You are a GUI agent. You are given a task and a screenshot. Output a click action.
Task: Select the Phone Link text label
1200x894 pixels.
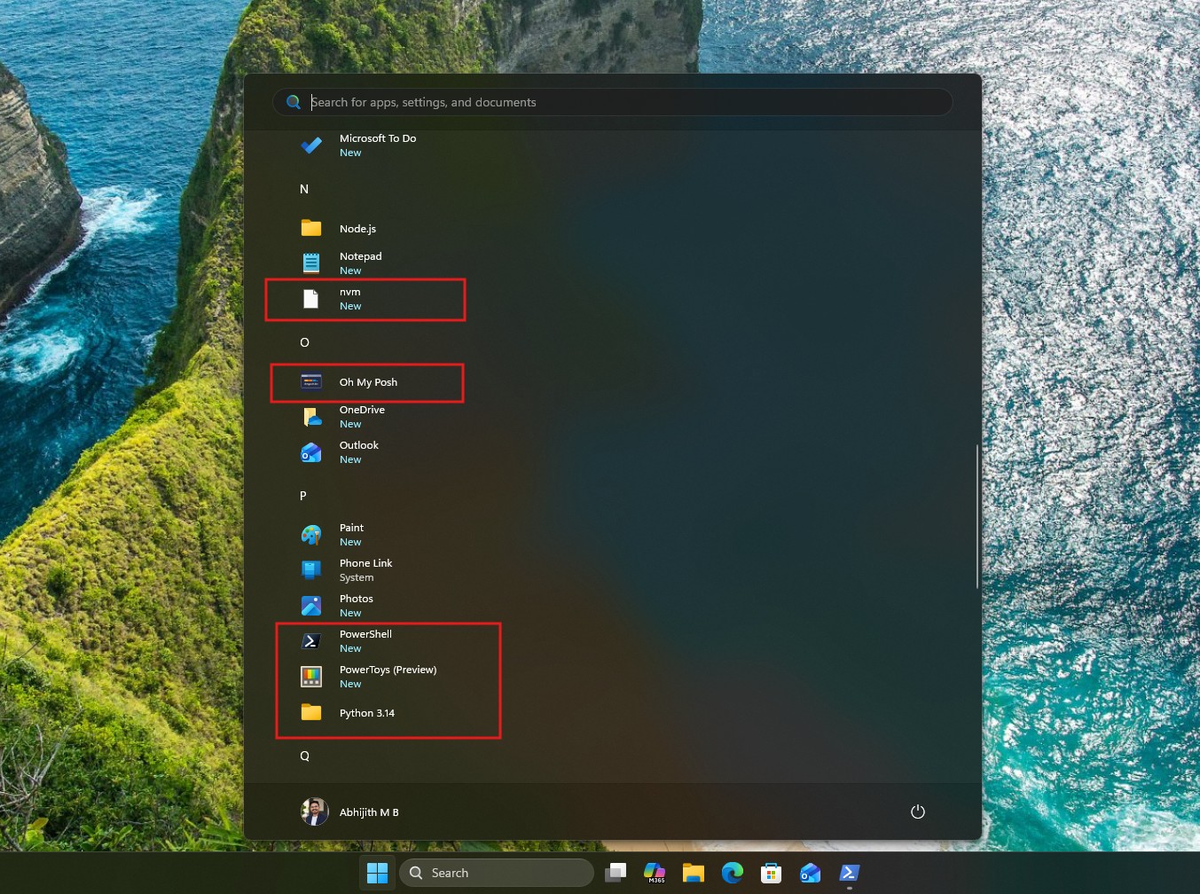(x=366, y=563)
